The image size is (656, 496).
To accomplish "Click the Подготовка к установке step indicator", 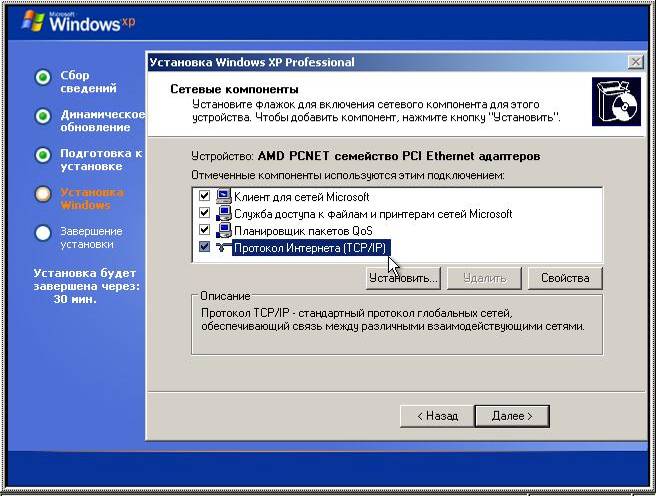I will (x=43, y=155).
